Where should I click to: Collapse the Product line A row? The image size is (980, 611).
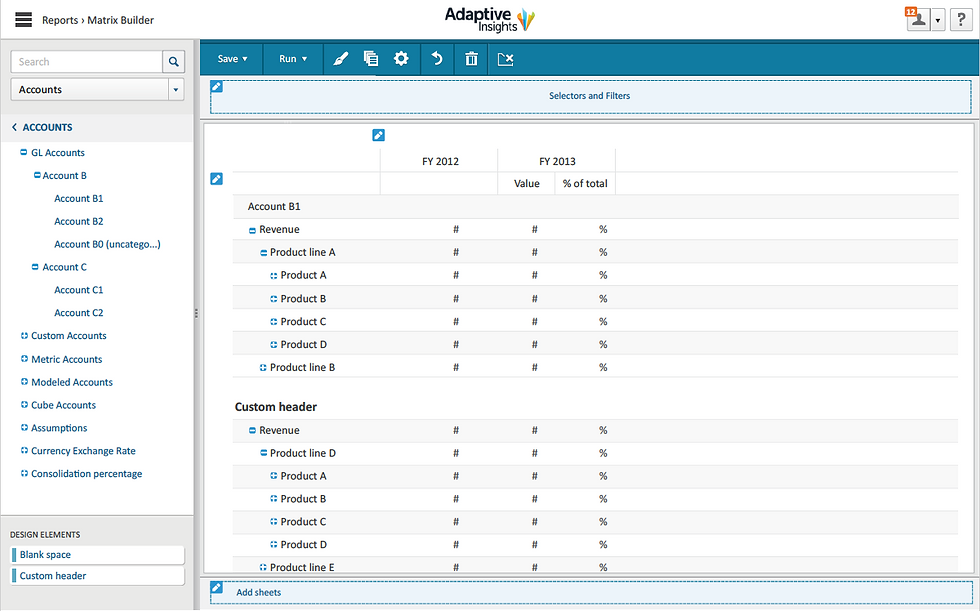click(x=263, y=252)
